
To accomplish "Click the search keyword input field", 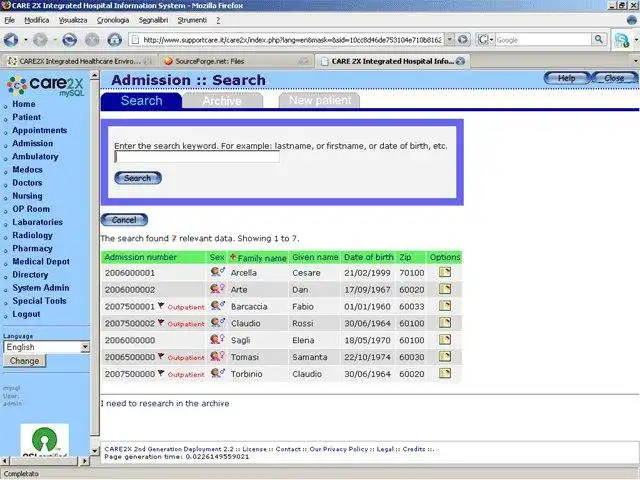I will coord(197,157).
